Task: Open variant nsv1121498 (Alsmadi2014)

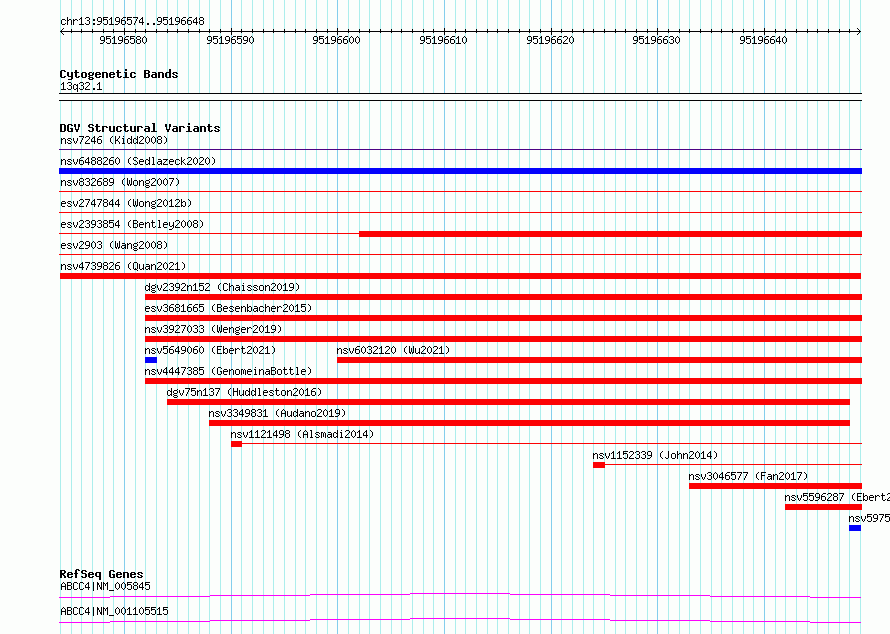Action: point(302,434)
